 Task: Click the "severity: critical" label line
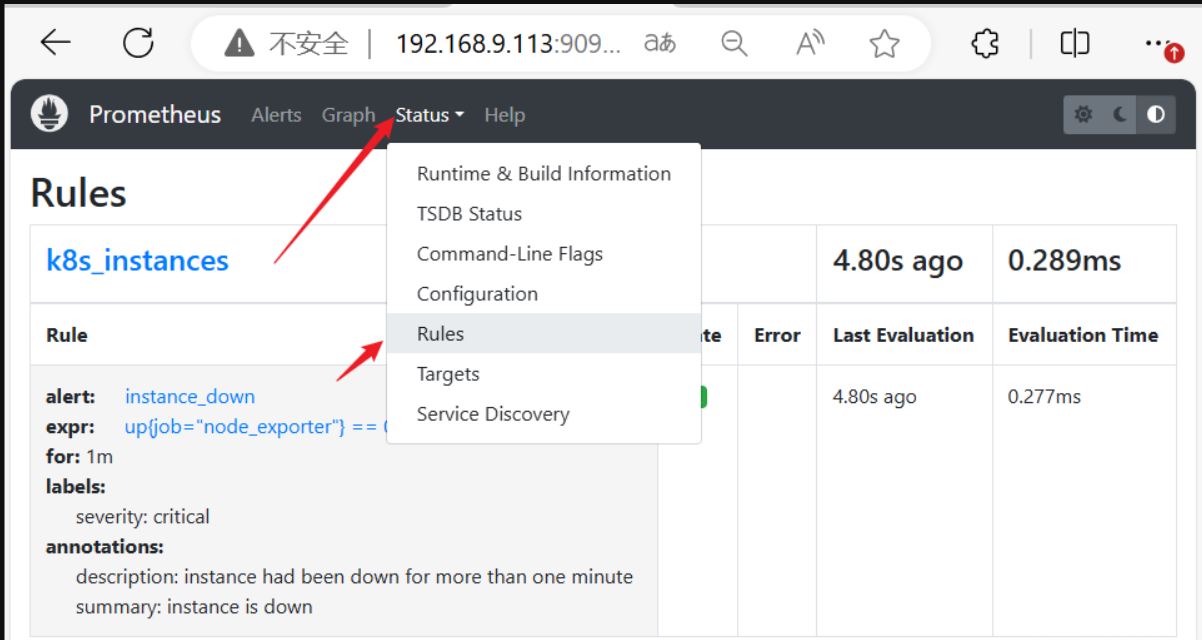(x=143, y=517)
